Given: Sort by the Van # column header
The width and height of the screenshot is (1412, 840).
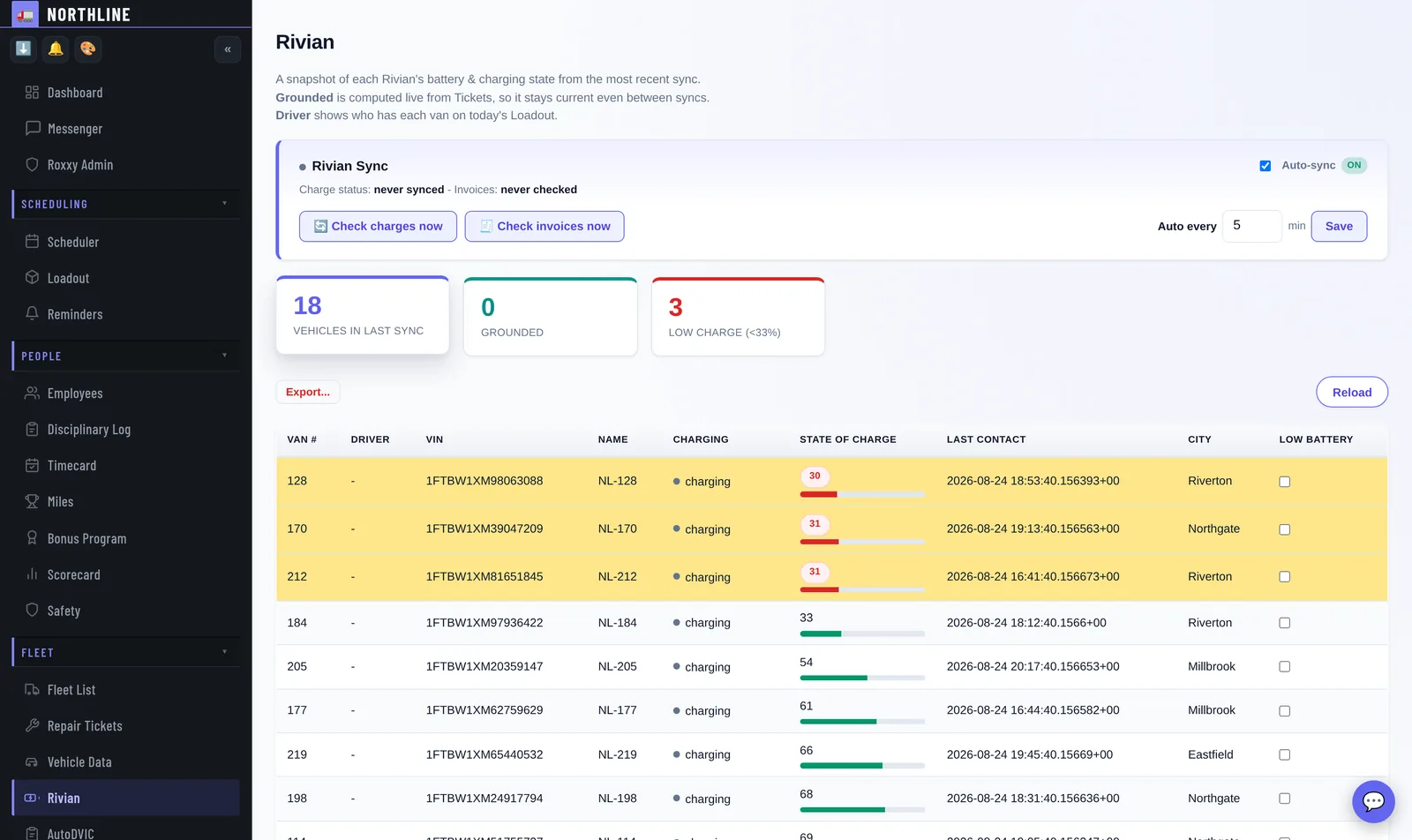Looking at the screenshot, I should coord(302,439).
